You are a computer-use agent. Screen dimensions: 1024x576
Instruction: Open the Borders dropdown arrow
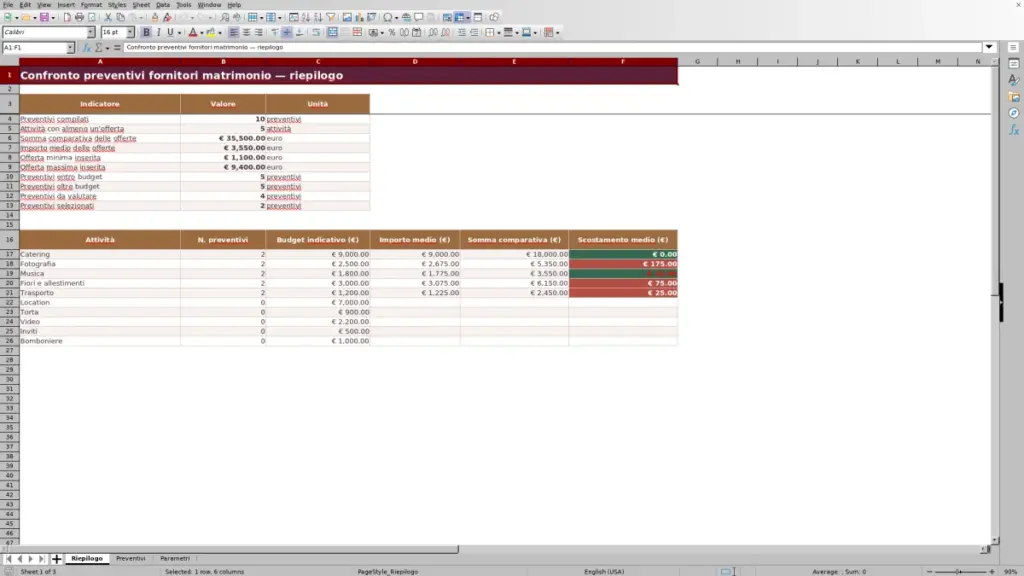[498, 33]
